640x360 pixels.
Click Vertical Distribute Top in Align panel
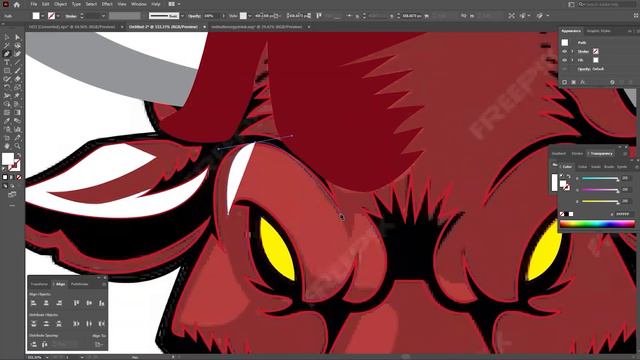tap(33, 324)
